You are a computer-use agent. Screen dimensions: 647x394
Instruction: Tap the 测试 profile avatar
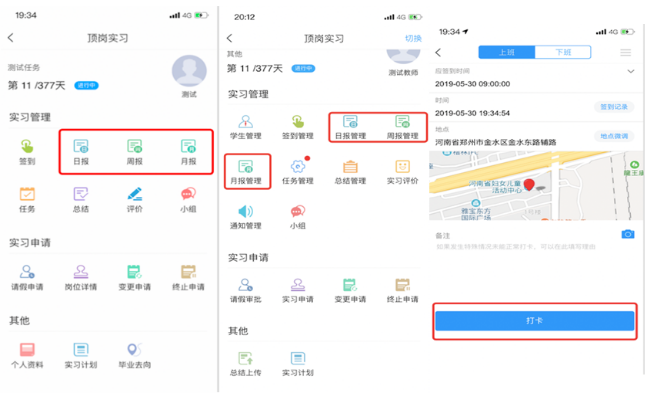189,71
